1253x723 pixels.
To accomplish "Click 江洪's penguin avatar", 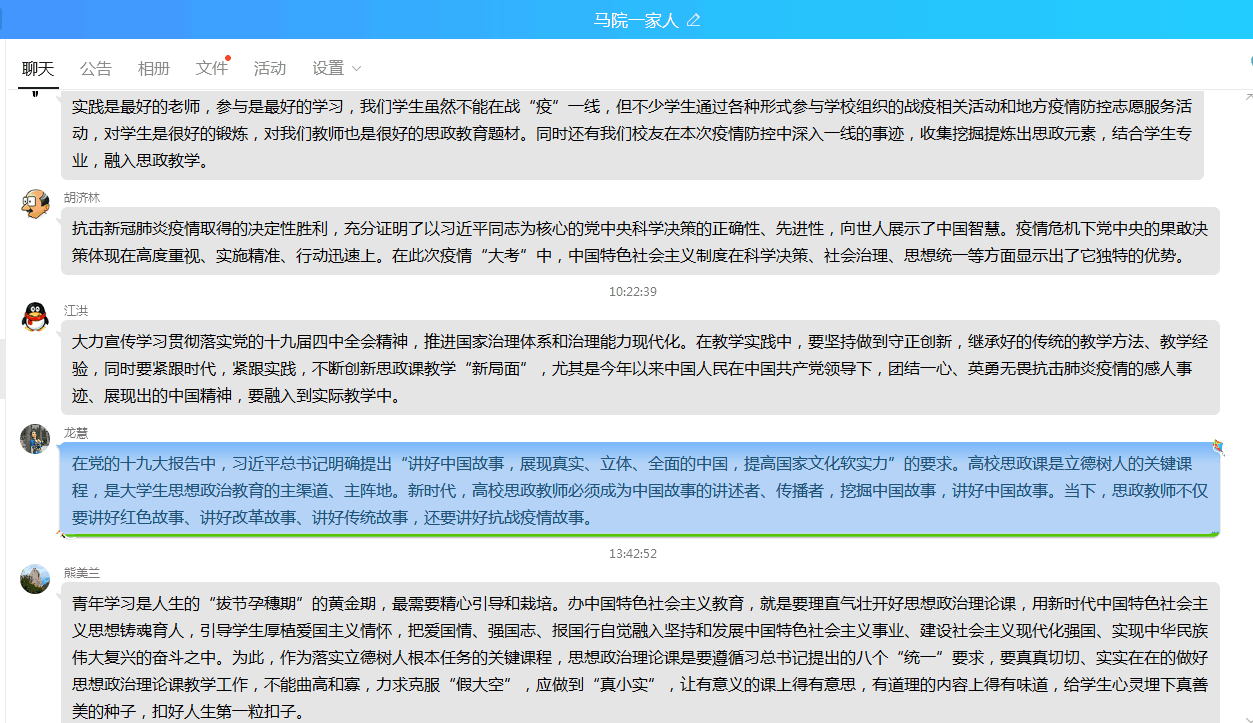I will tap(35, 317).
